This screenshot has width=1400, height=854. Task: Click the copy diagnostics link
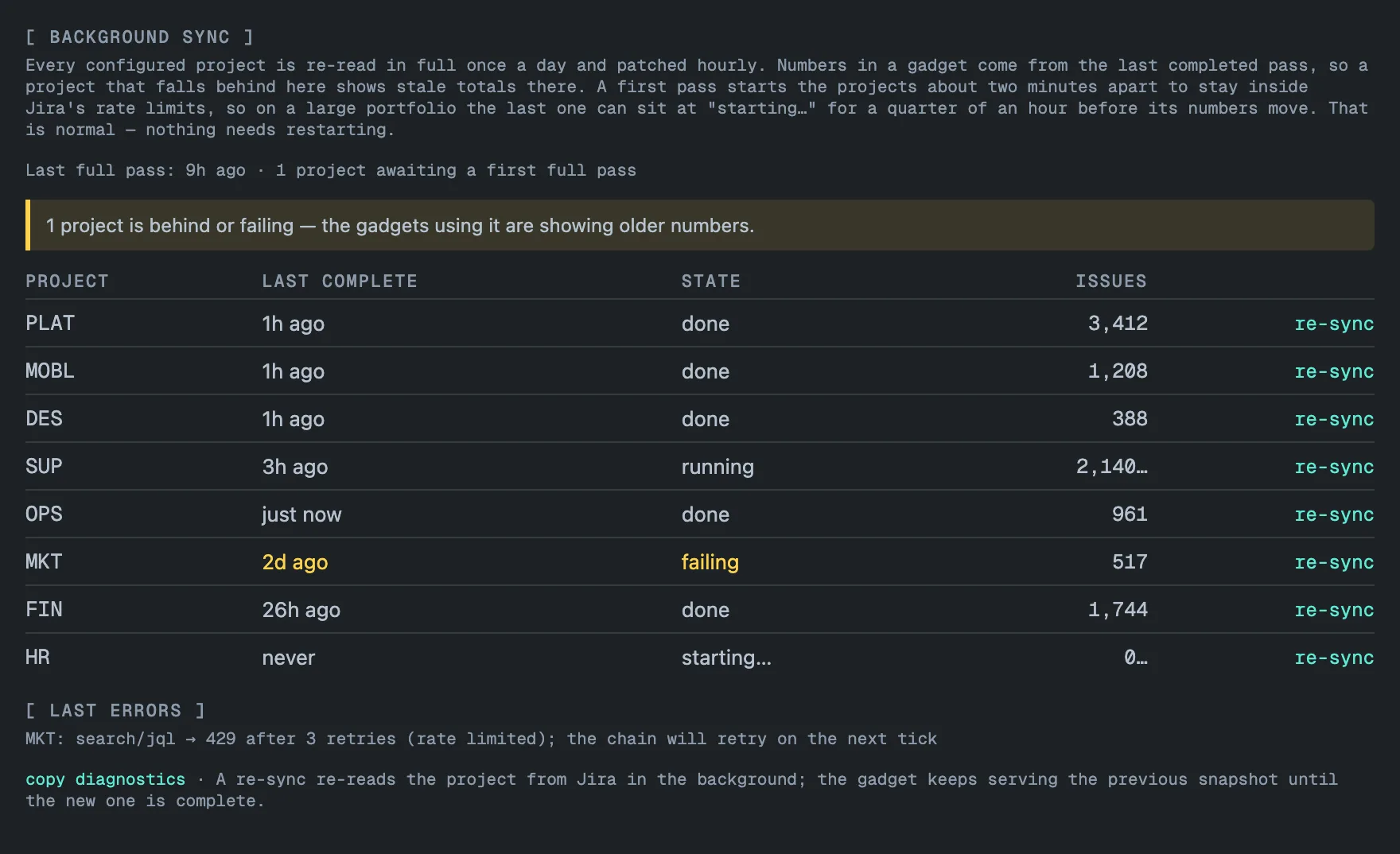tap(105, 779)
